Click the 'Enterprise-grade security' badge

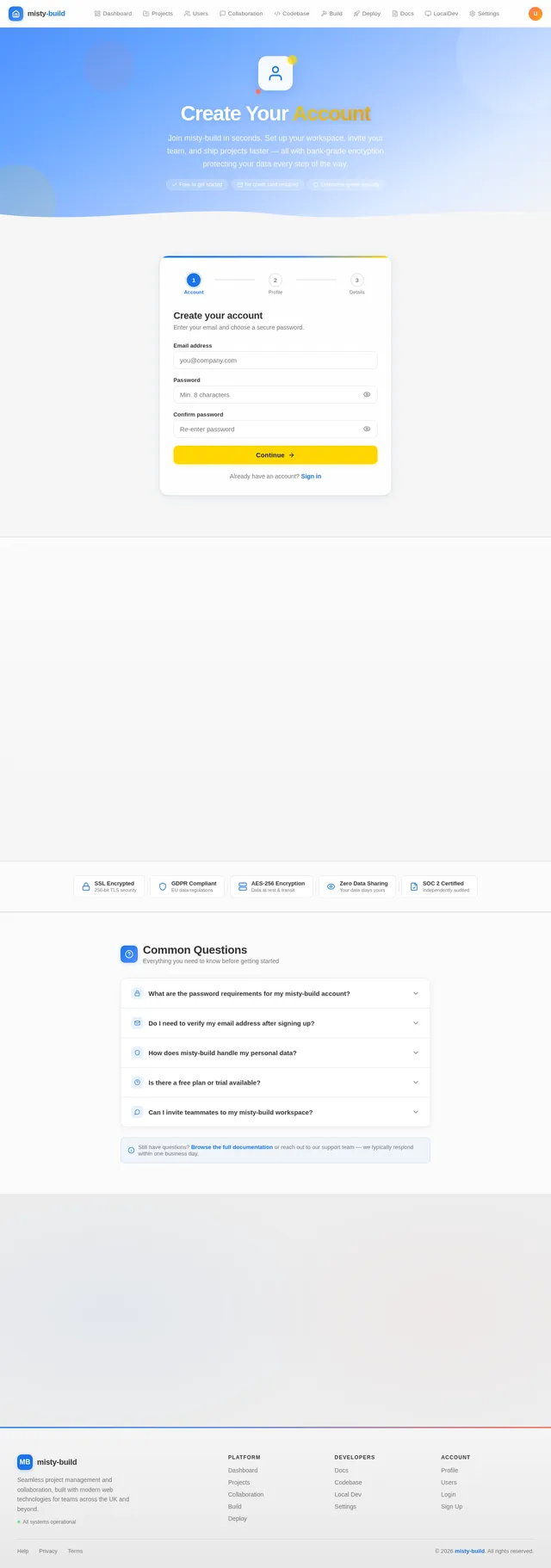pos(346,184)
